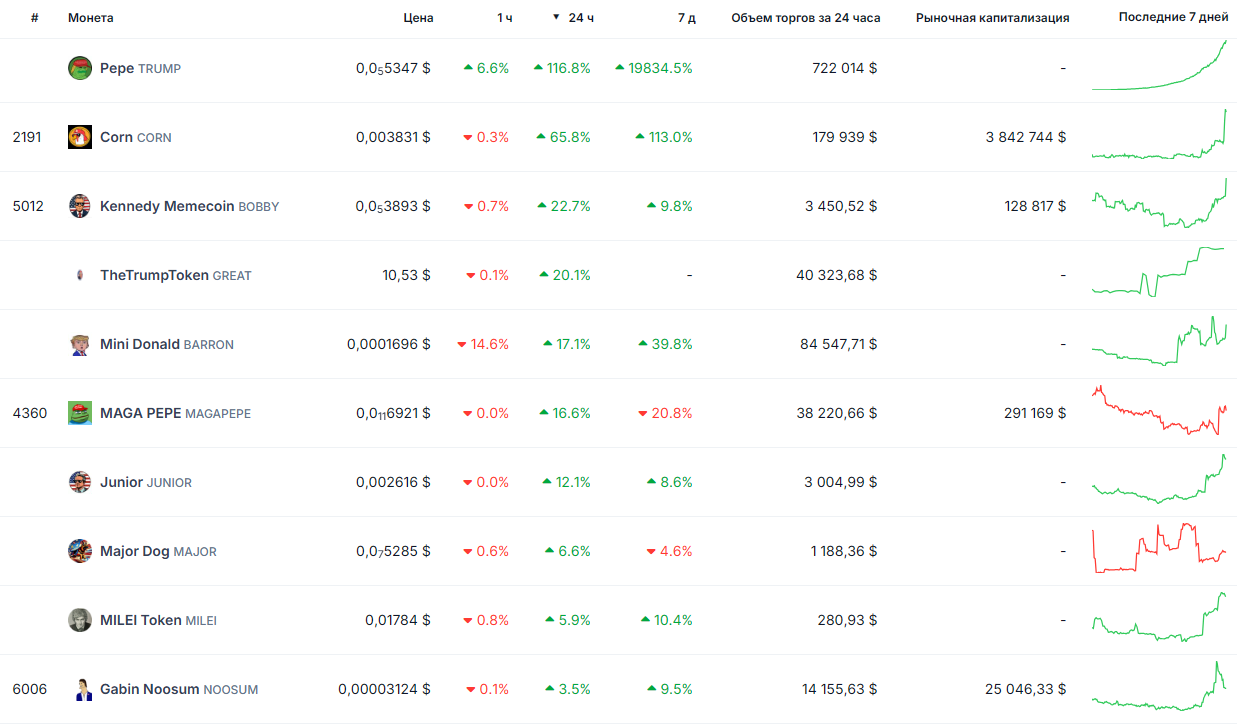This screenshot has height=725, width=1243.
Task: Click rank number 2191
Action: click(27, 137)
